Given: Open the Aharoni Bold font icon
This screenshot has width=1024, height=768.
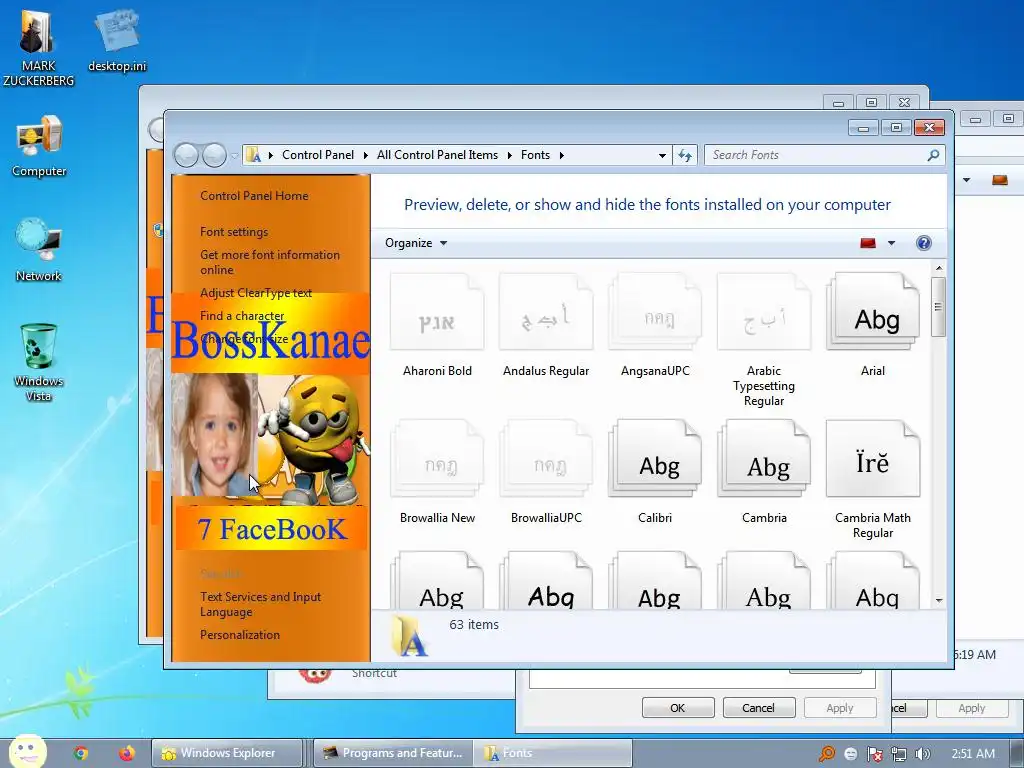Looking at the screenshot, I should tap(437, 312).
